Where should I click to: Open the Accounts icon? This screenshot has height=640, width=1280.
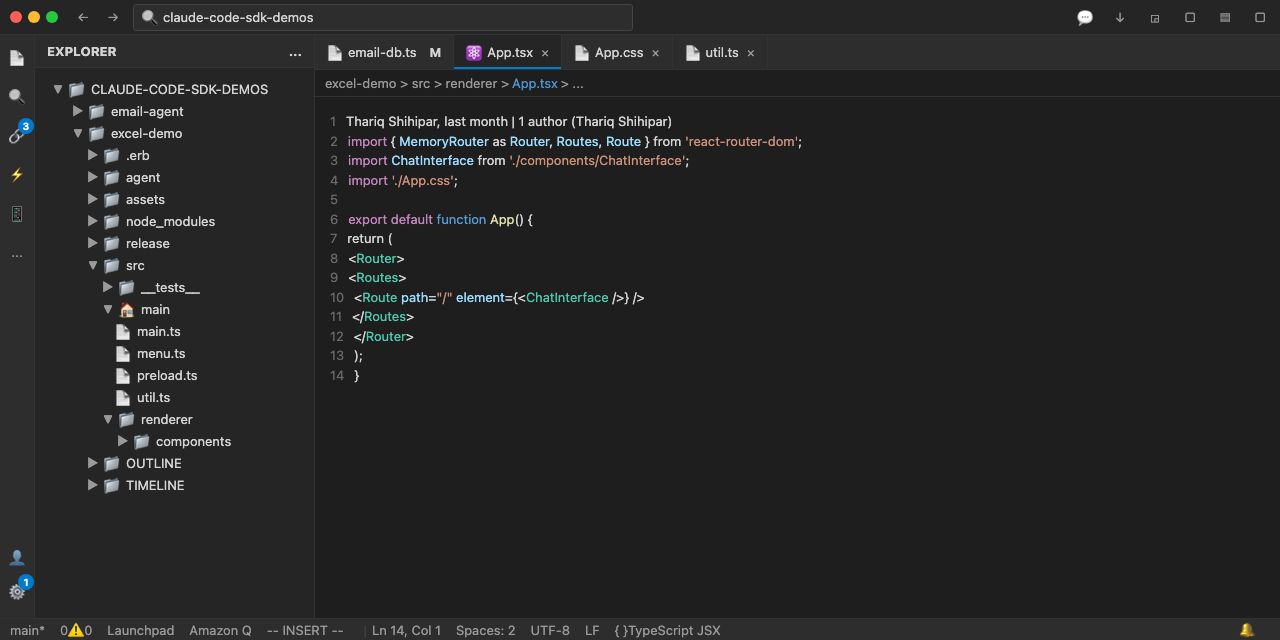17,558
